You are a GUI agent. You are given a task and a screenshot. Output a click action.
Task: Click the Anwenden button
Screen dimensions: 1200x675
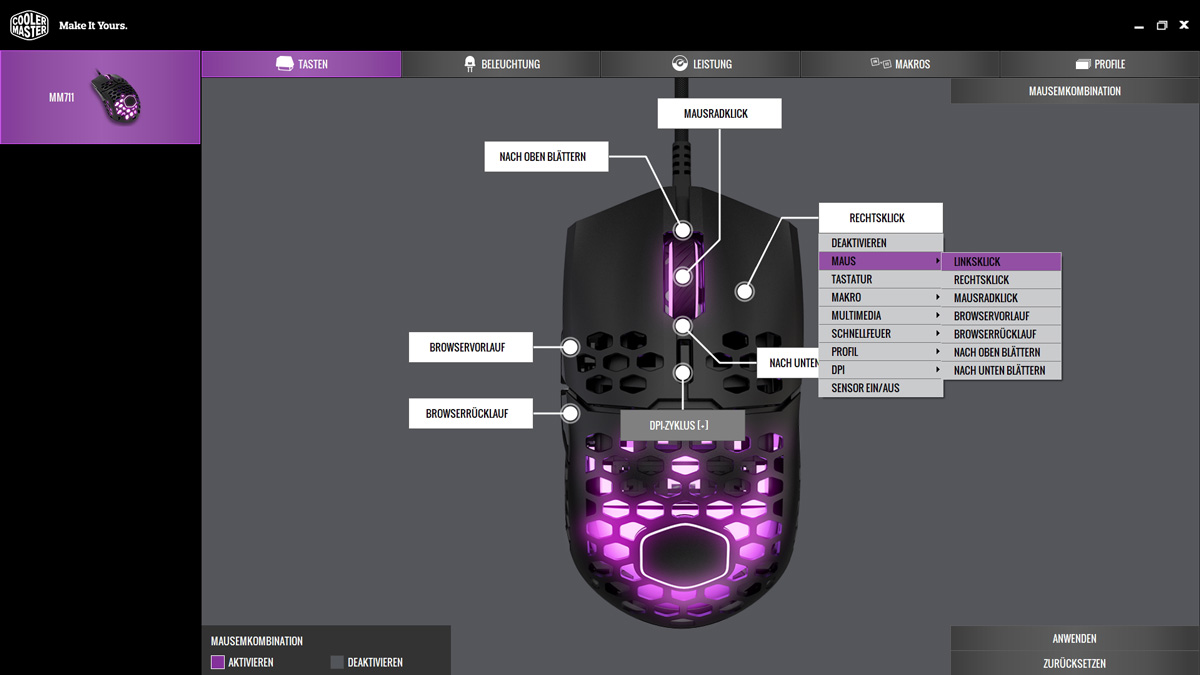point(1075,638)
